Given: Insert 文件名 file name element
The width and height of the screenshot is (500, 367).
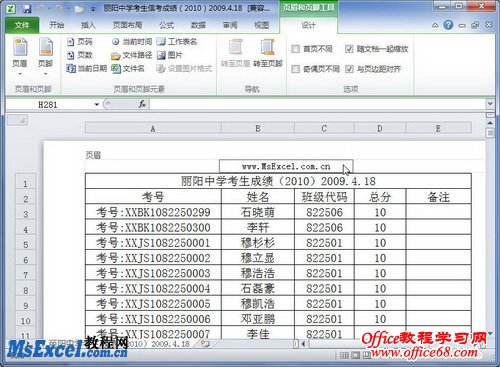Looking at the screenshot, I should [x=128, y=69].
